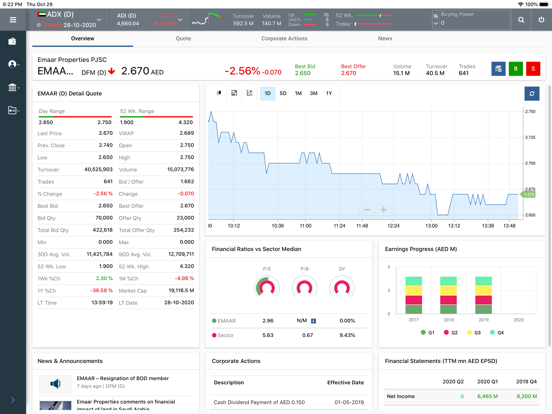Viewport: 552px width, 414px height.
Task: Click the 2020 Q2 column header
Action: tap(453, 381)
